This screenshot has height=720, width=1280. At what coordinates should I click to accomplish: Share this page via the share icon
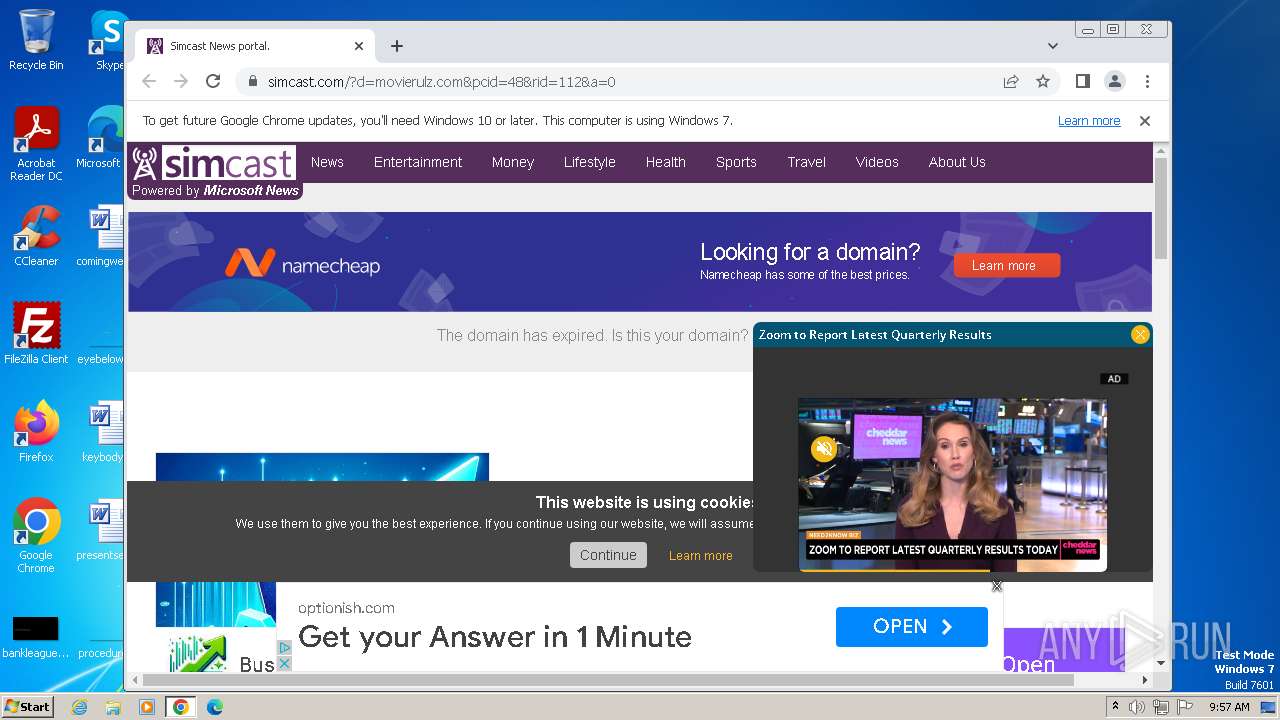[1011, 82]
